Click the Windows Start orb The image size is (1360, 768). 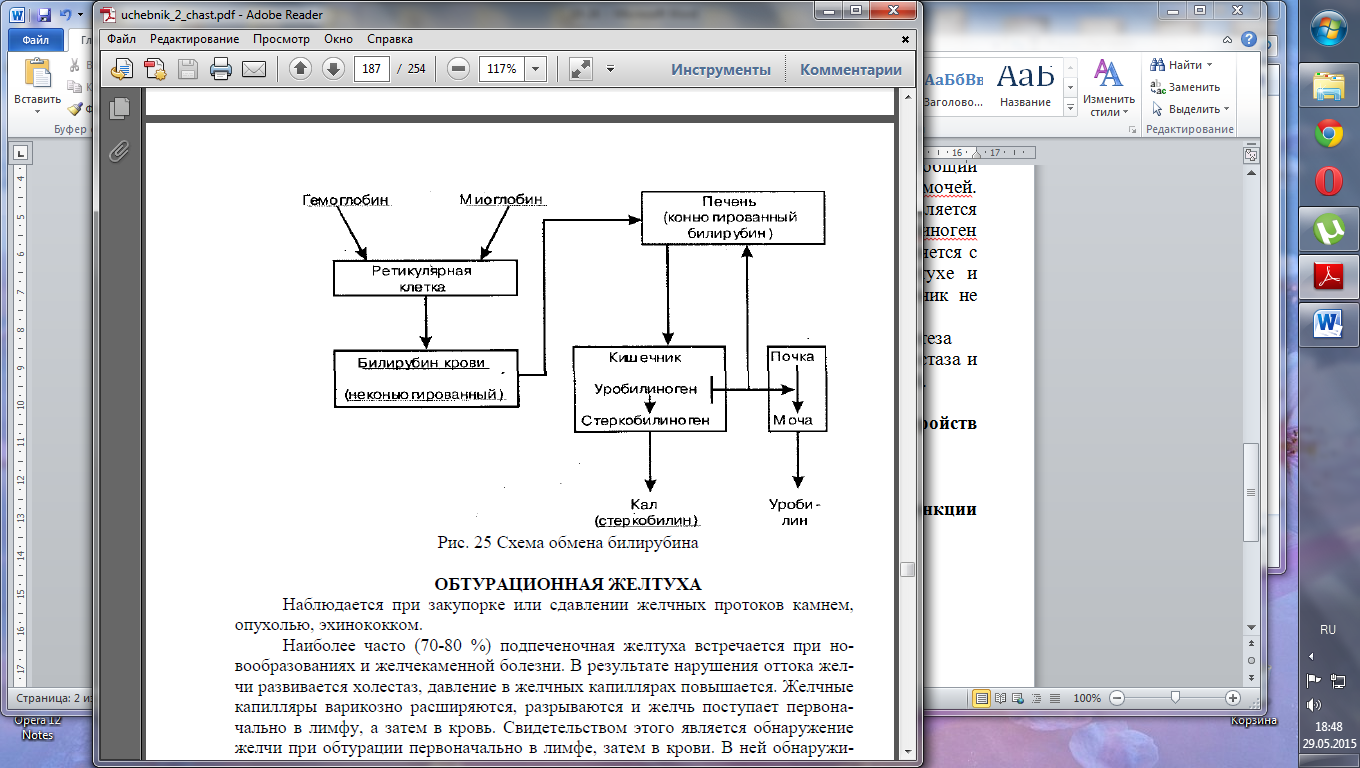pyautogui.click(x=1328, y=30)
